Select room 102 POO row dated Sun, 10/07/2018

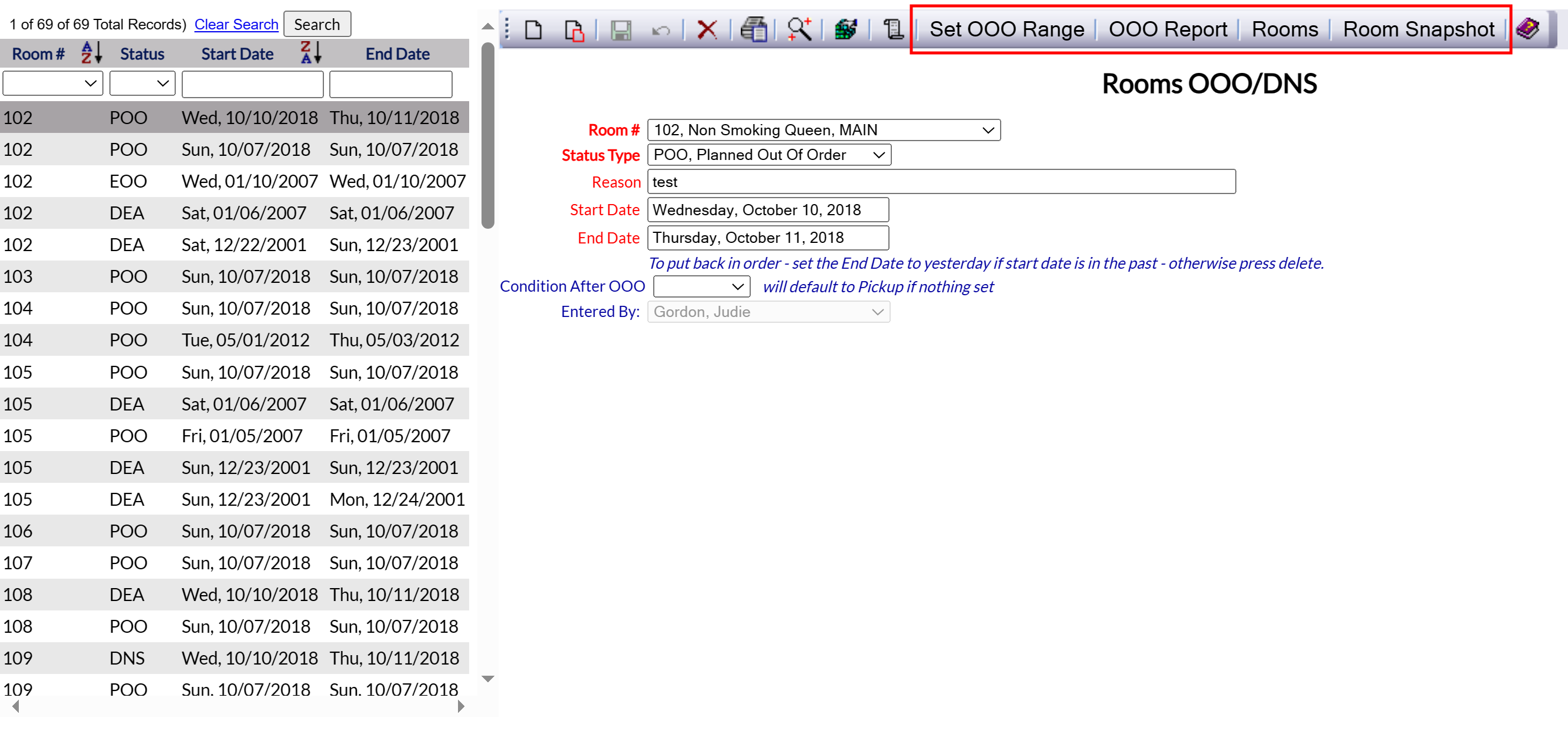235,149
